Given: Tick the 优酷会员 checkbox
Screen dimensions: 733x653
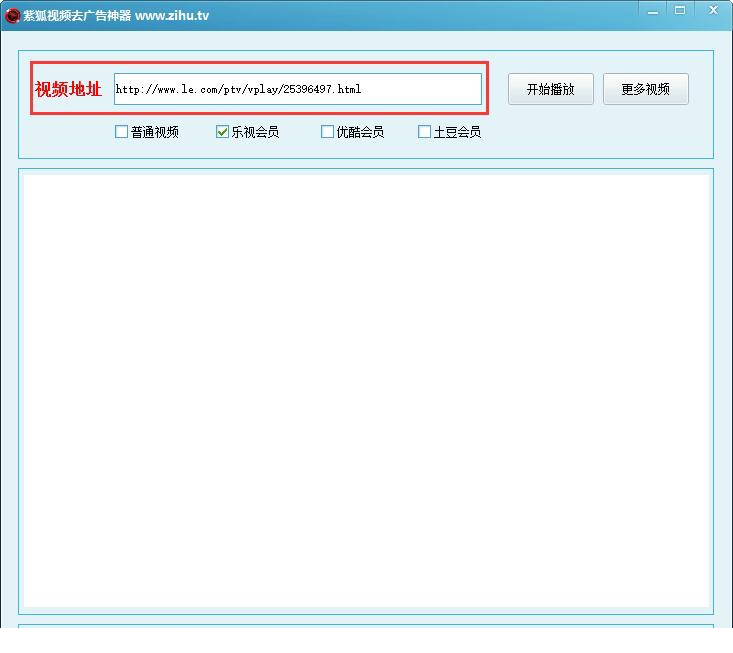Looking at the screenshot, I should tap(327, 132).
